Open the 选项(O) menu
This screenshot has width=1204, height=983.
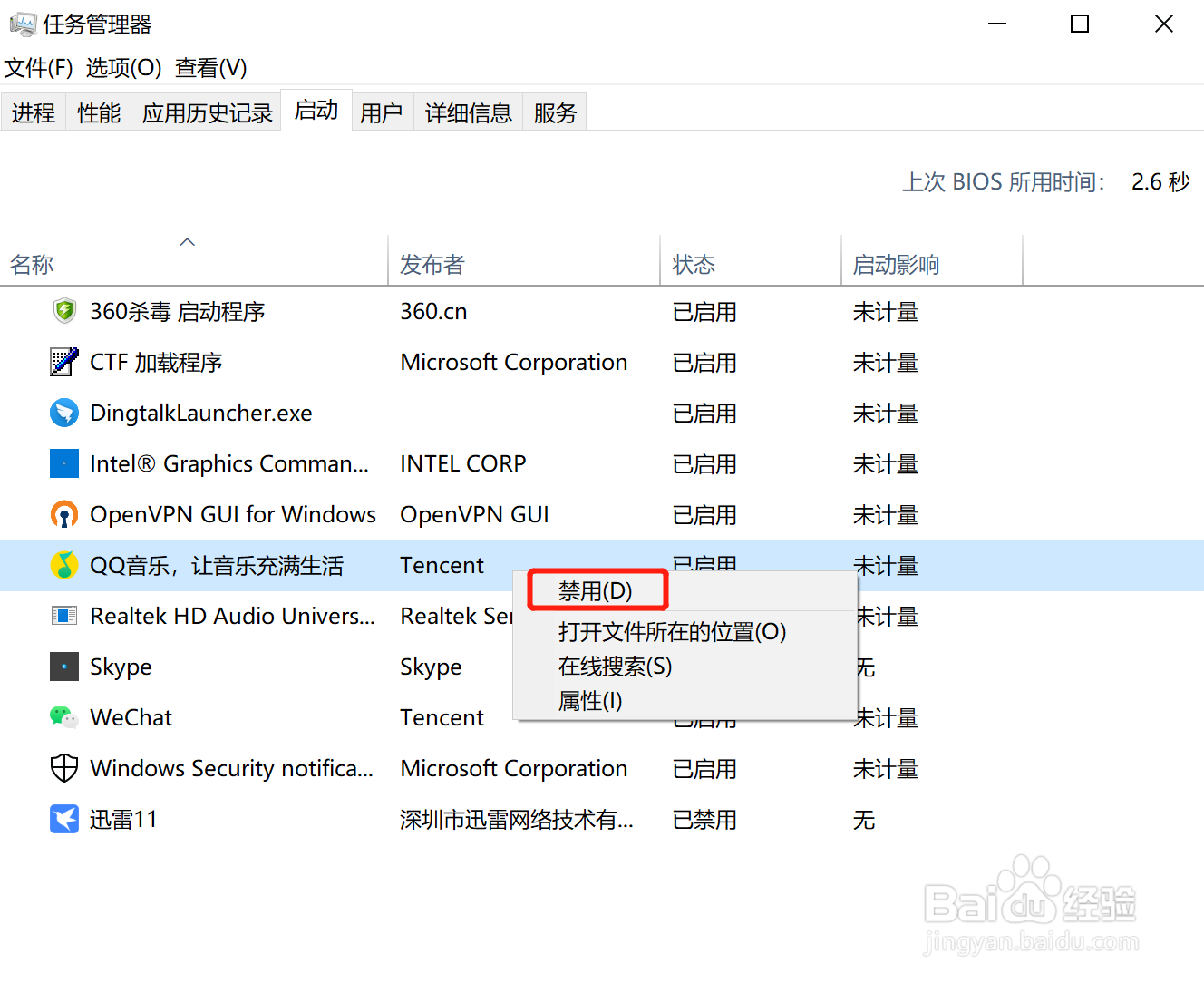tap(123, 68)
